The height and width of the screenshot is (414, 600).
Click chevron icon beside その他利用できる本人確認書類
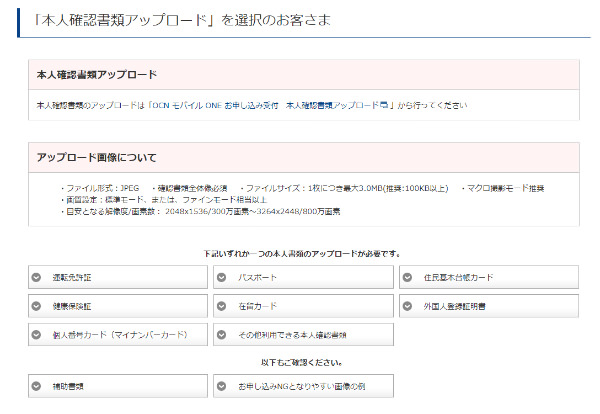(222, 335)
